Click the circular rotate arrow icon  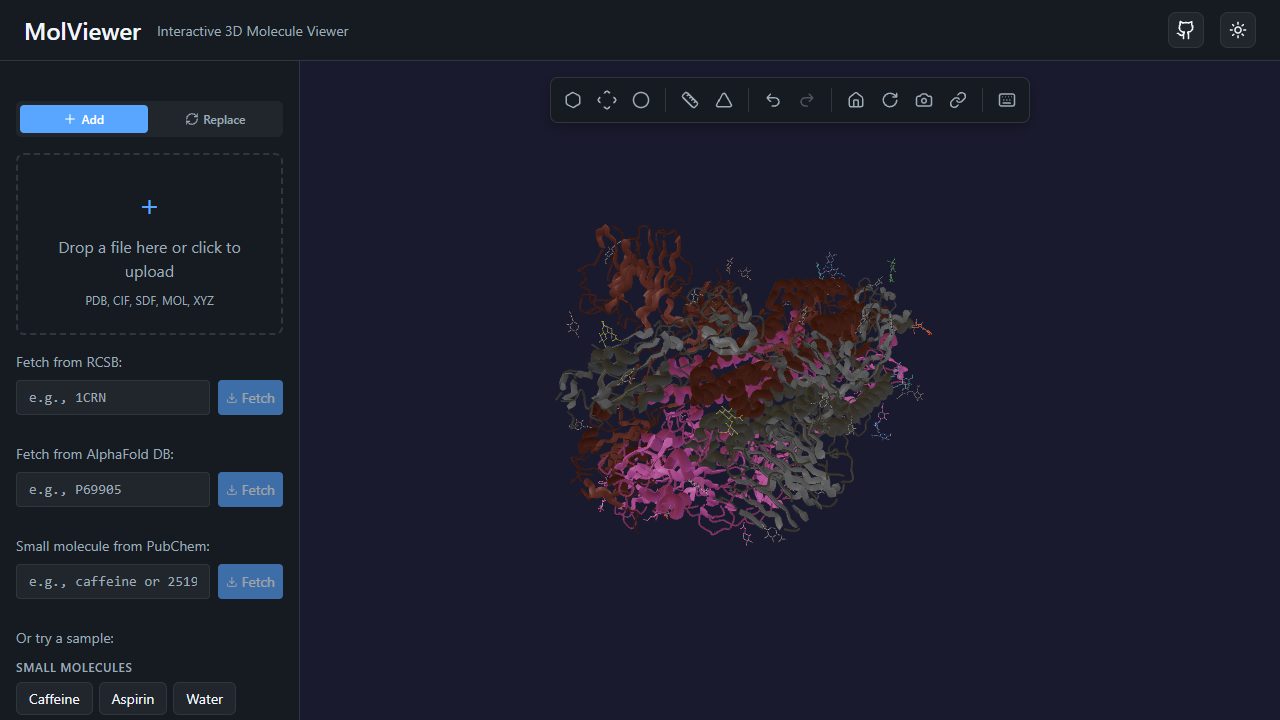pos(890,100)
